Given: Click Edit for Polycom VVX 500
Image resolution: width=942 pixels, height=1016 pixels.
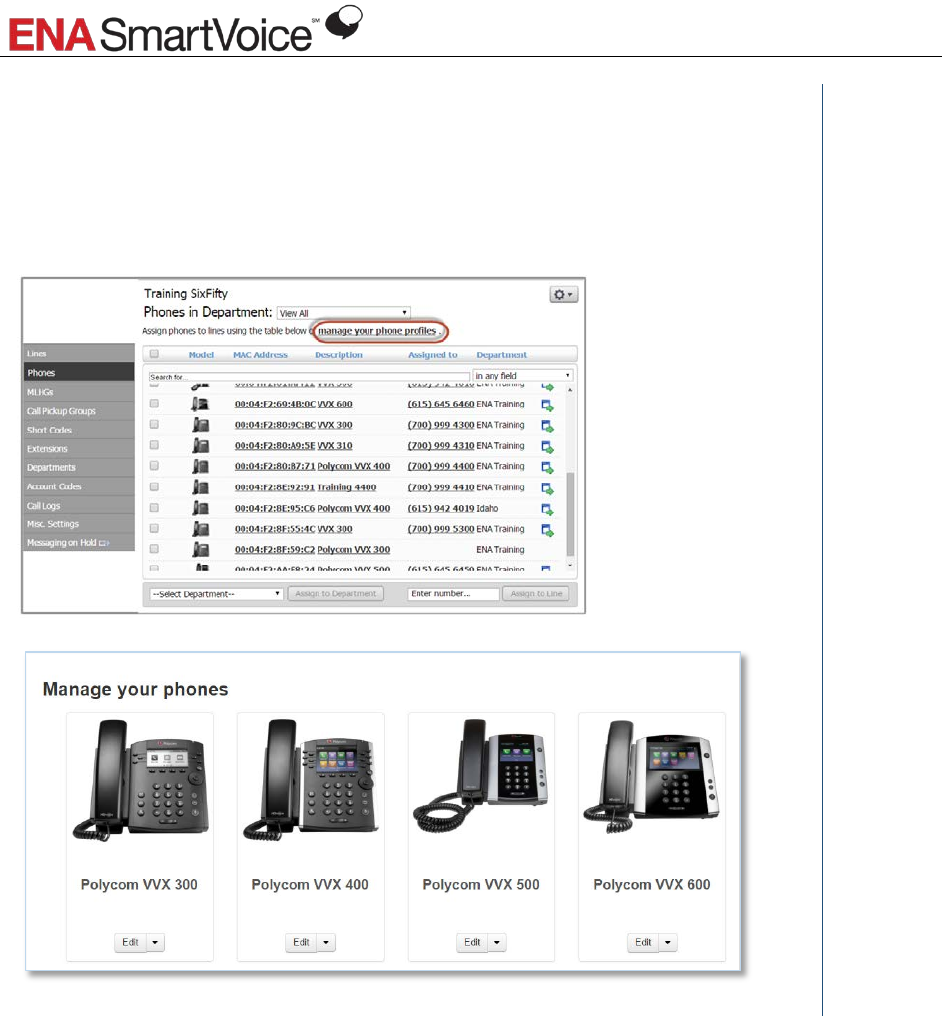Looking at the screenshot, I should coord(472,942).
